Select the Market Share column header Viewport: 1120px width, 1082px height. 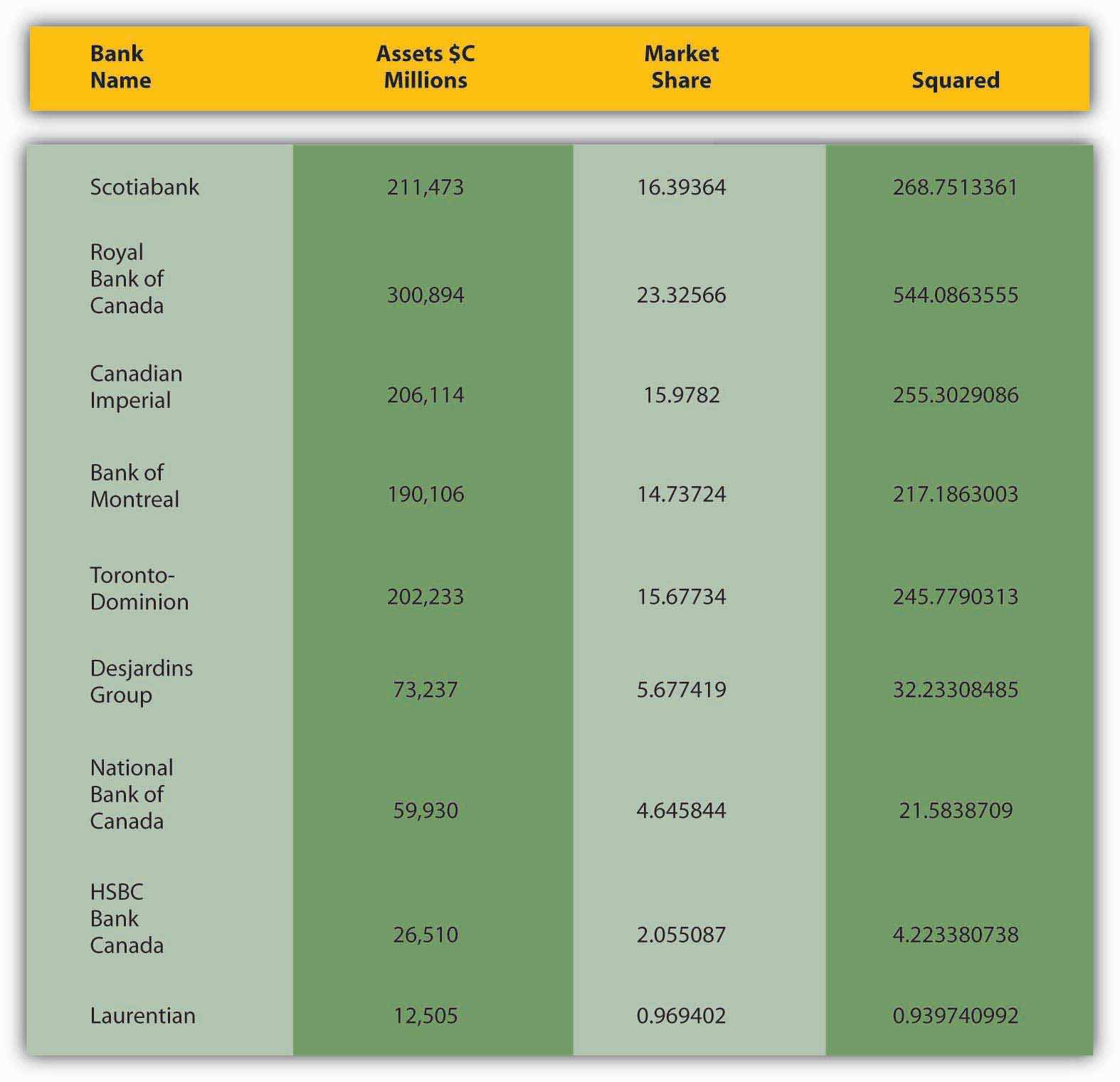pyautogui.click(x=681, y=67)
